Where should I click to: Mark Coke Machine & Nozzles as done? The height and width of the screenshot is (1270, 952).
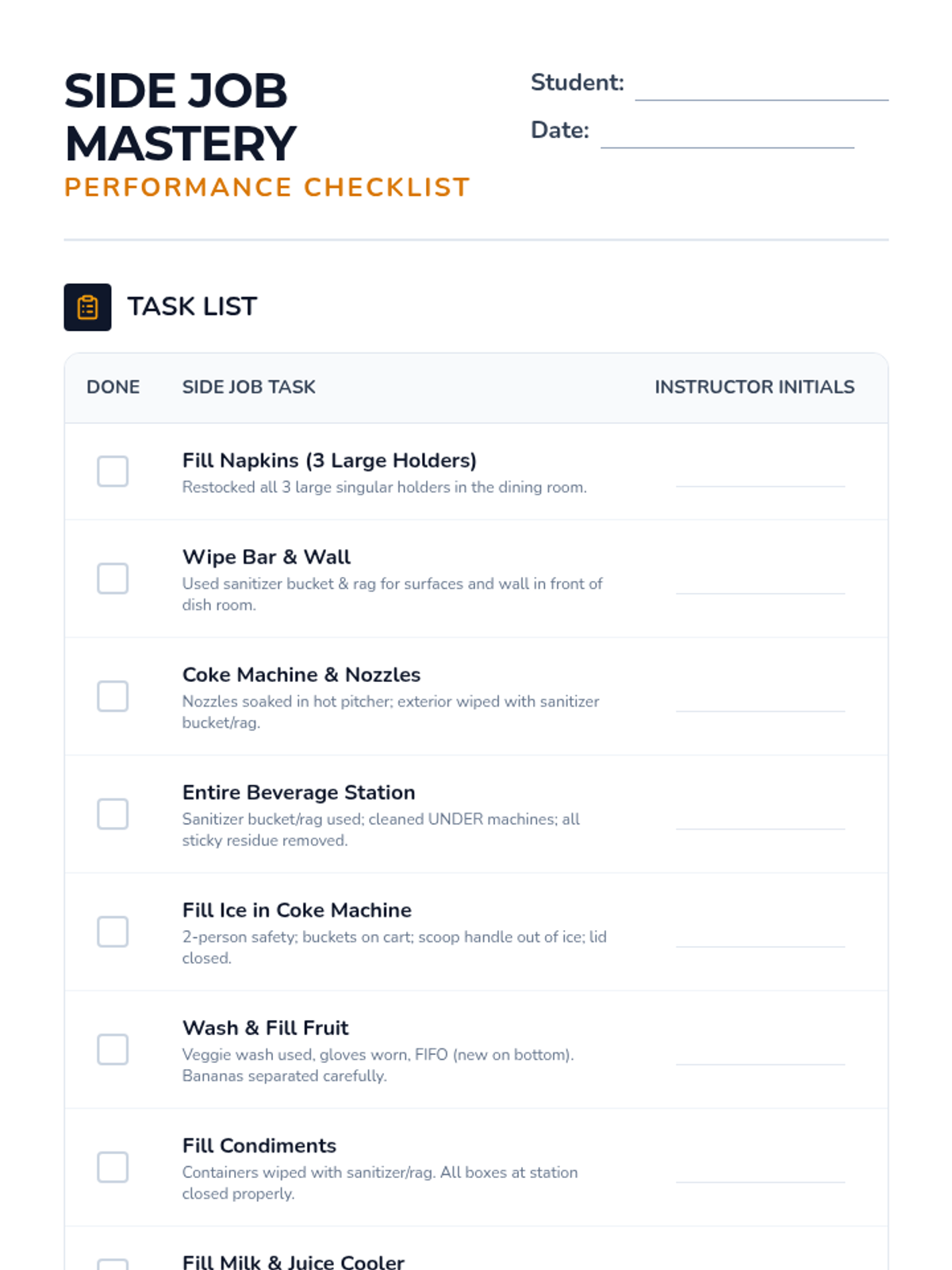click(x=113, y=696)
